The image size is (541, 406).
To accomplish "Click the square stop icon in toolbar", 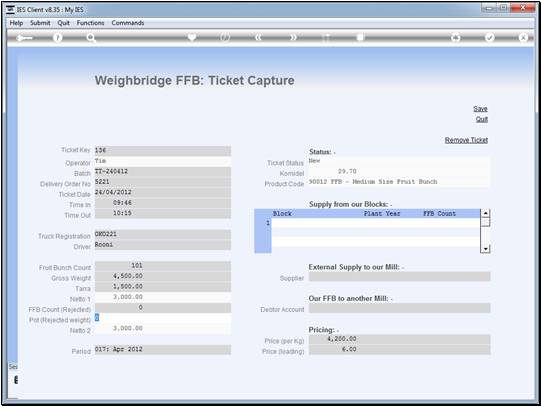I will click(x=360, y=37).
